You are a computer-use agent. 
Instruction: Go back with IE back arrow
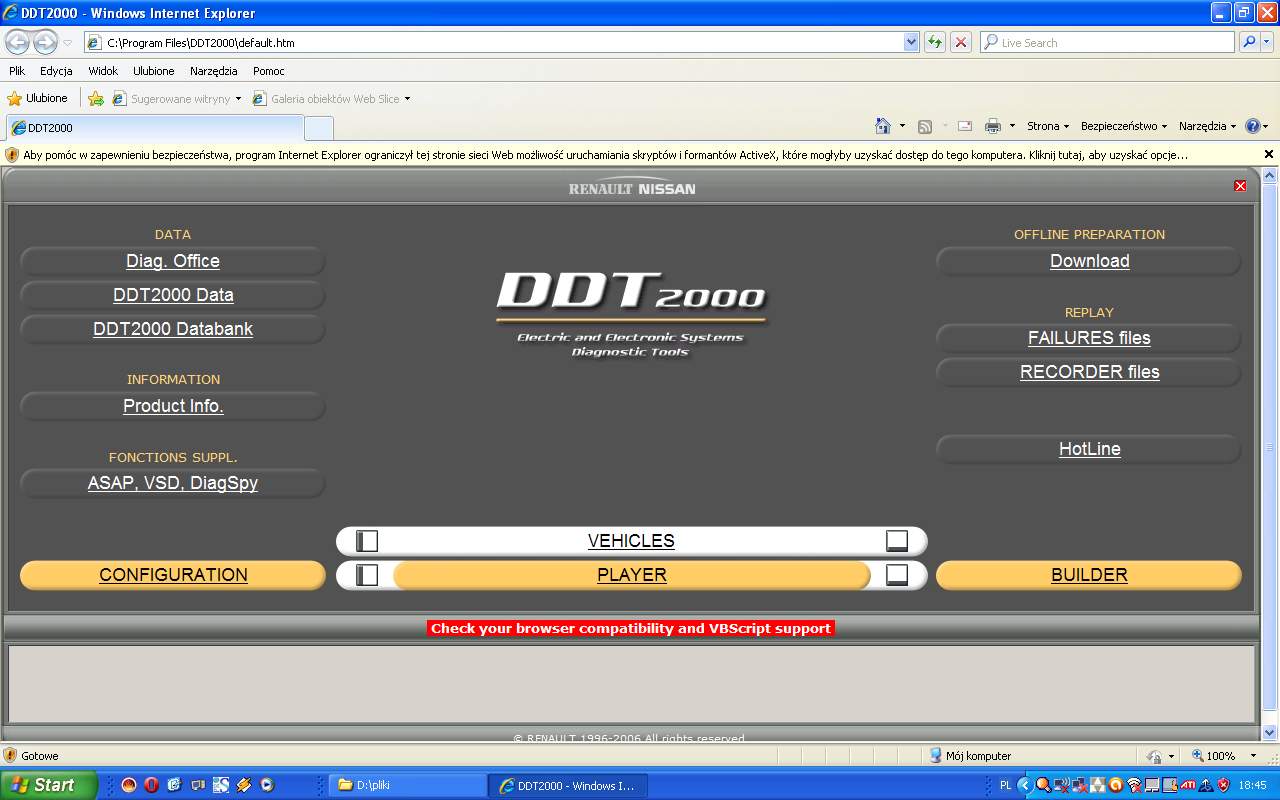[18, 42]
